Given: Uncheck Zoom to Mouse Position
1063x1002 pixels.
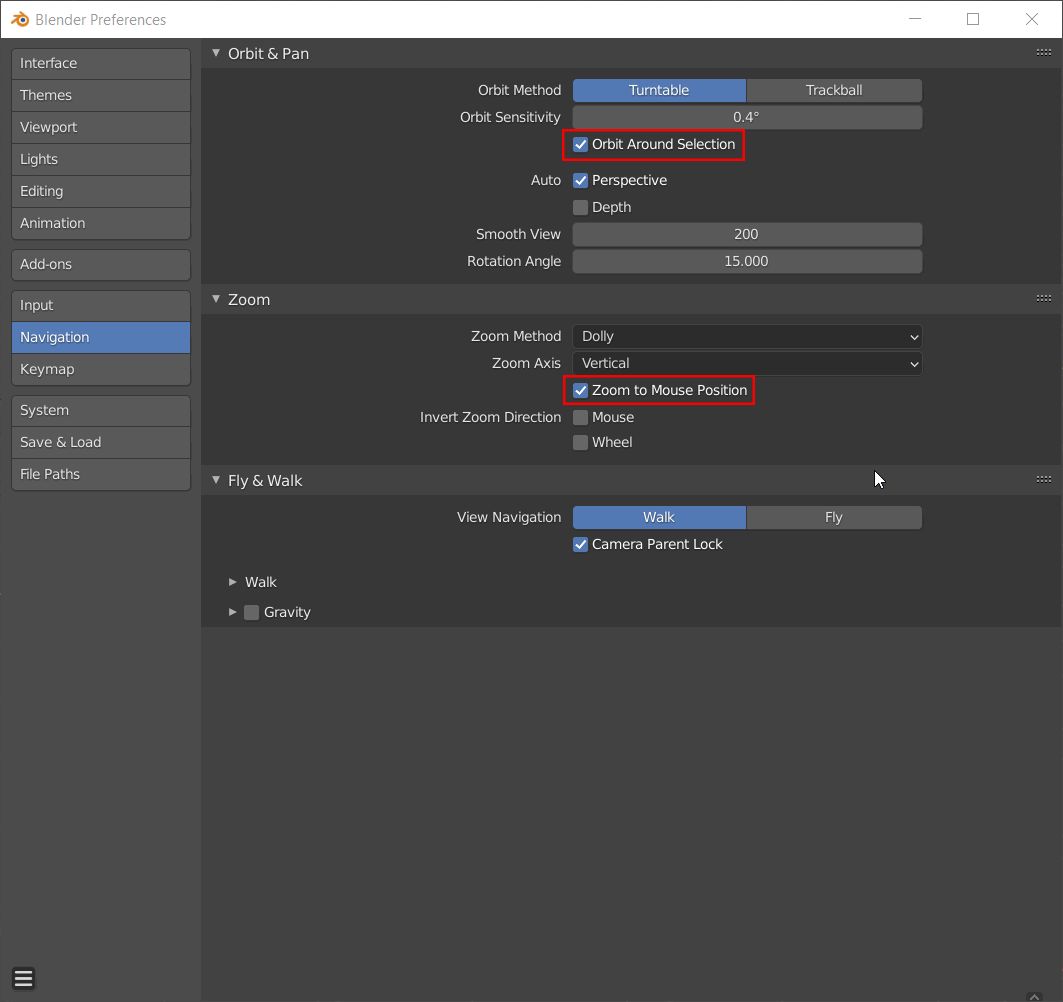Looking at the screenshot, I should (580, 390).
